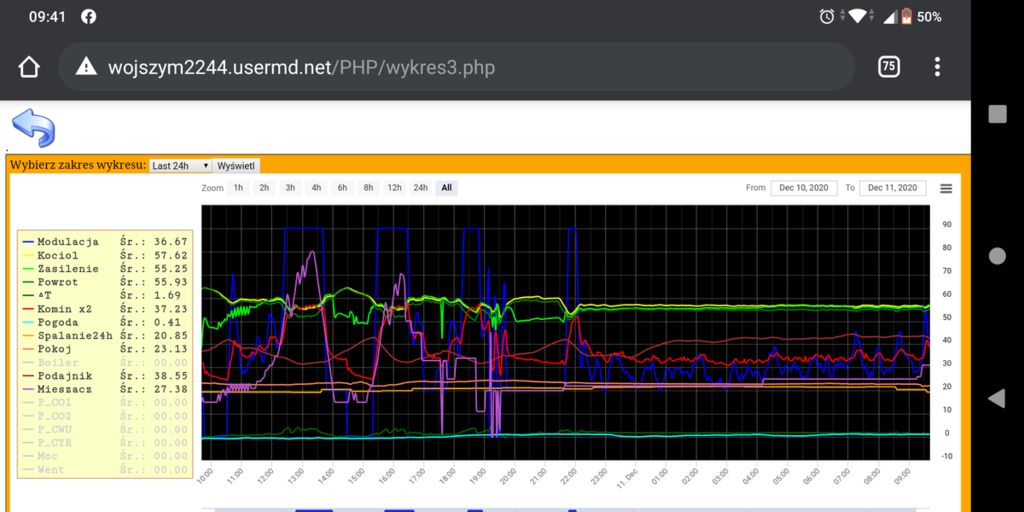
Task: Select the All zoom range
Action: tap(446, 188)
